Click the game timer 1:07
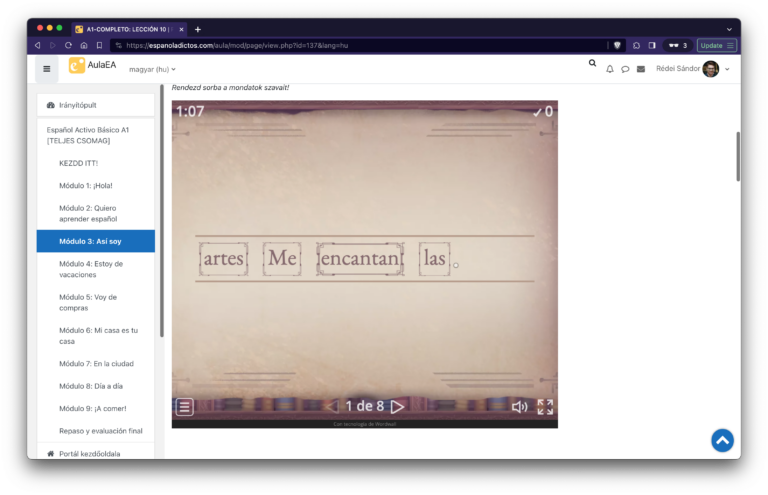This screenshot has height=495, width=768. (190, 112)
